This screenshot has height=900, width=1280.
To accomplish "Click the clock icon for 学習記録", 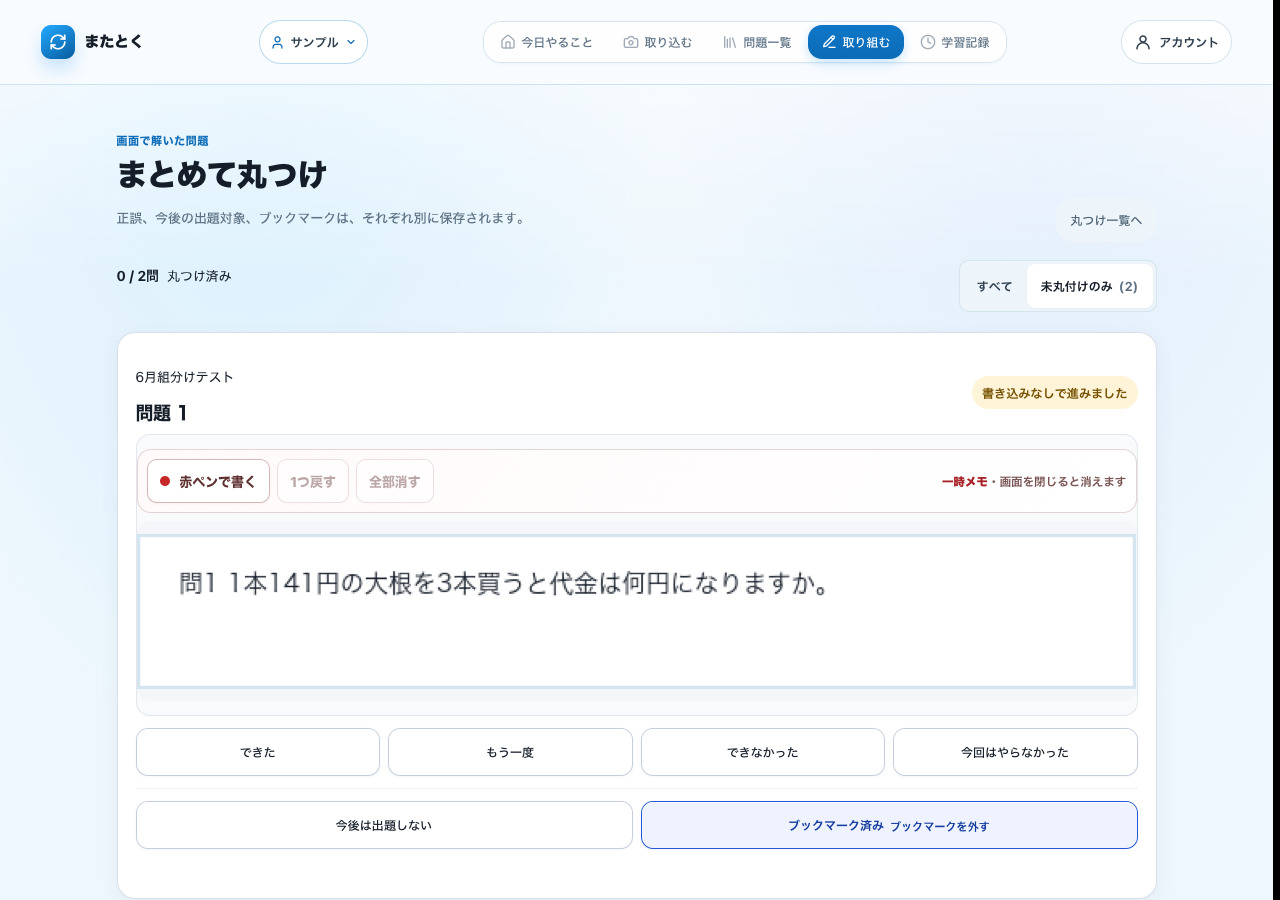I will coord(928,42).
